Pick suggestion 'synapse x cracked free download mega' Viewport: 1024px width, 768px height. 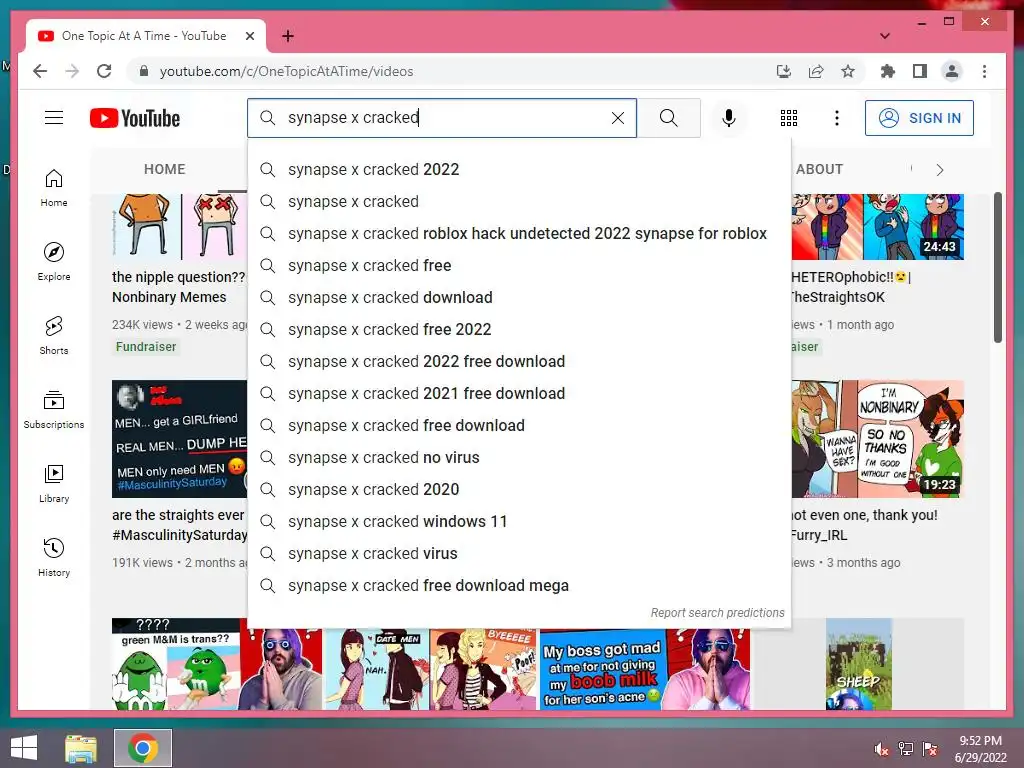point(519,586)
